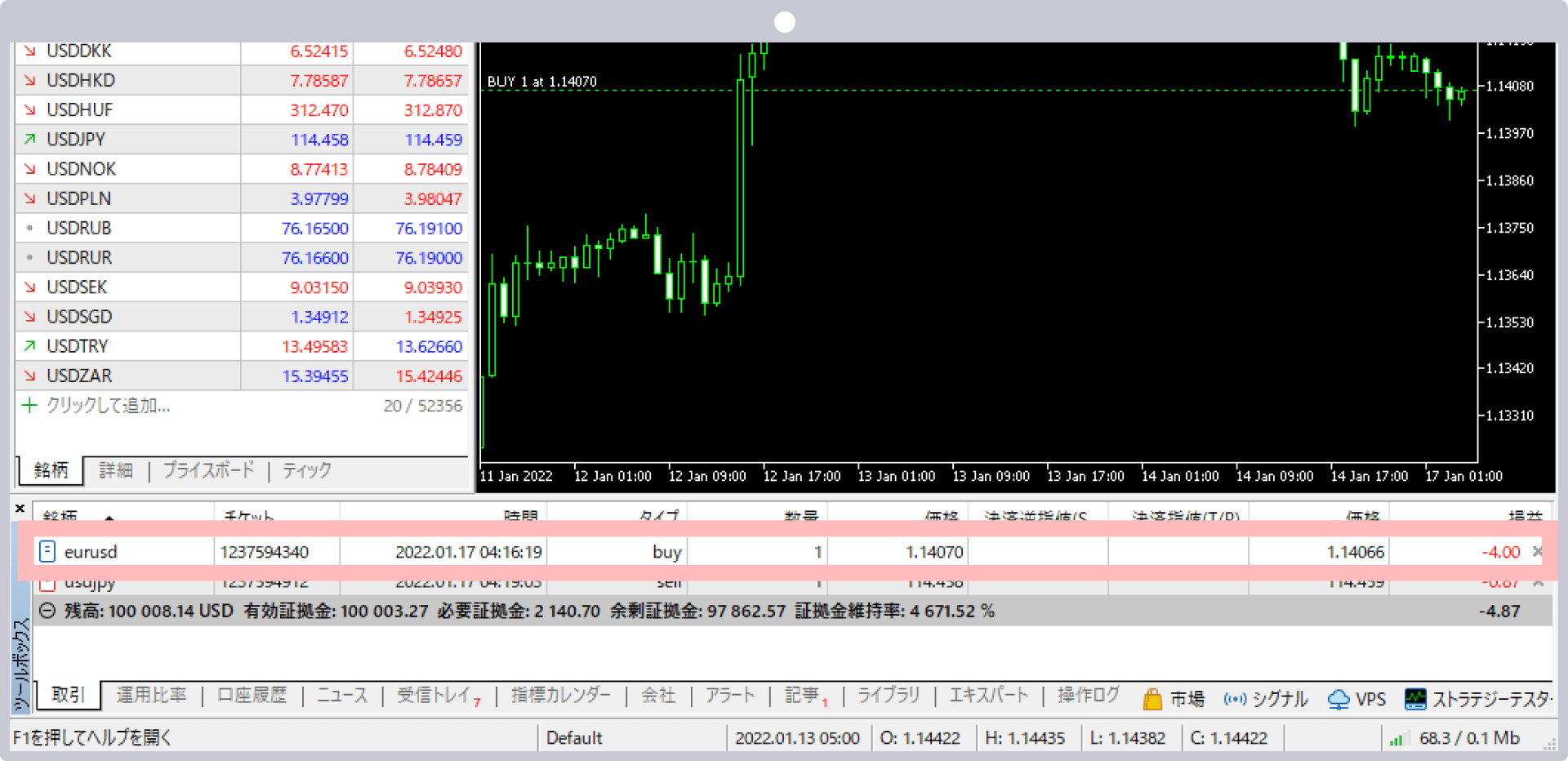1568x761 pixels.
Task: Click USDZAR ask price 15.42446
Action: (x=429, y=376)
